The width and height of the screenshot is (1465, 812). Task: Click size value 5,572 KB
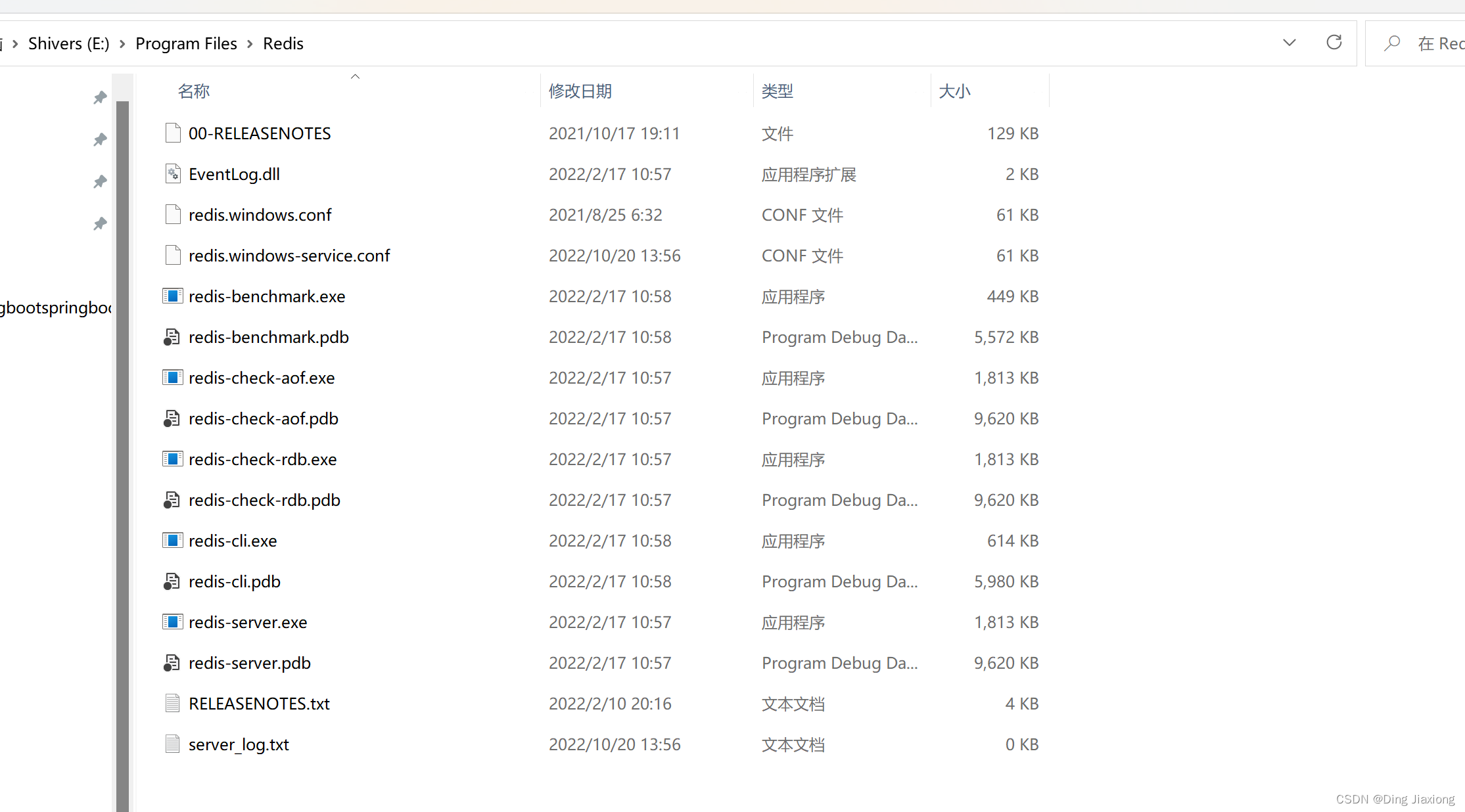click(1006, 337)
